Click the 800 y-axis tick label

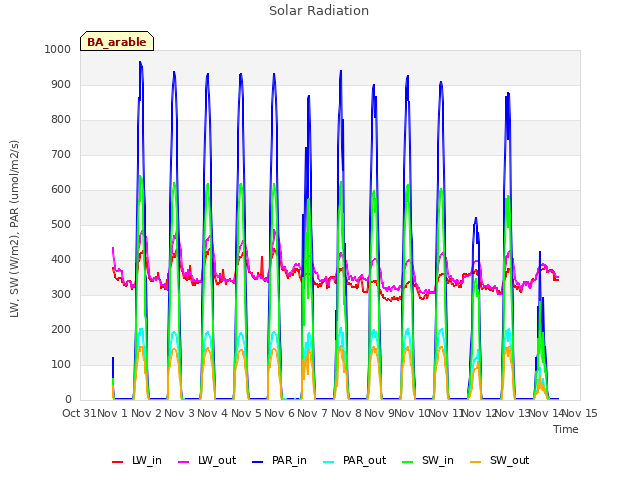[61, 120]
